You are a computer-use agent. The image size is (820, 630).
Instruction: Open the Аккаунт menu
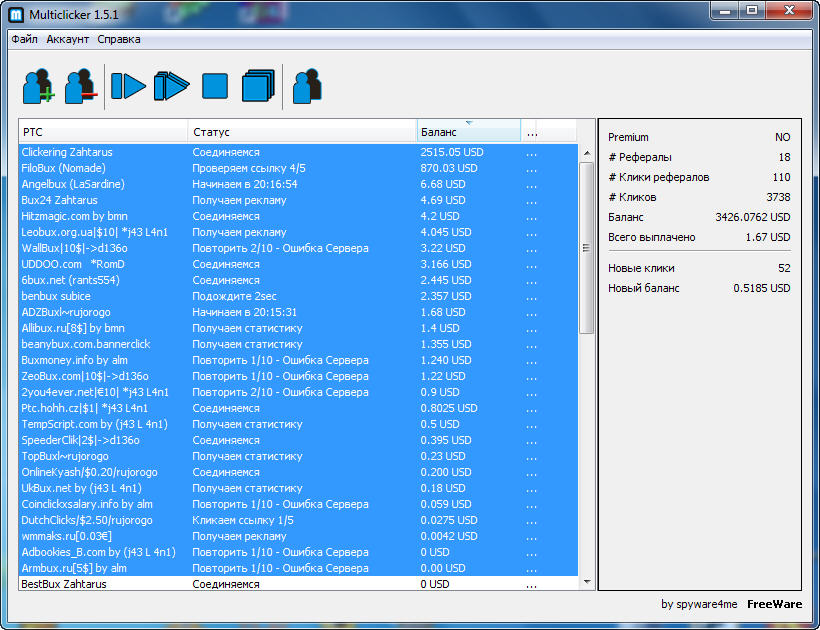pos(67,39)
